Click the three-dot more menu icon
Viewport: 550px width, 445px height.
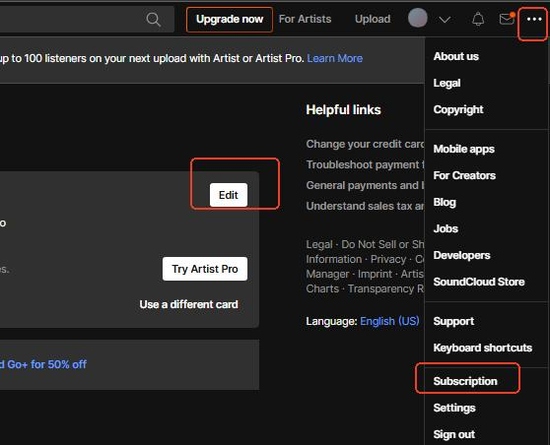(x=534, y=19)
